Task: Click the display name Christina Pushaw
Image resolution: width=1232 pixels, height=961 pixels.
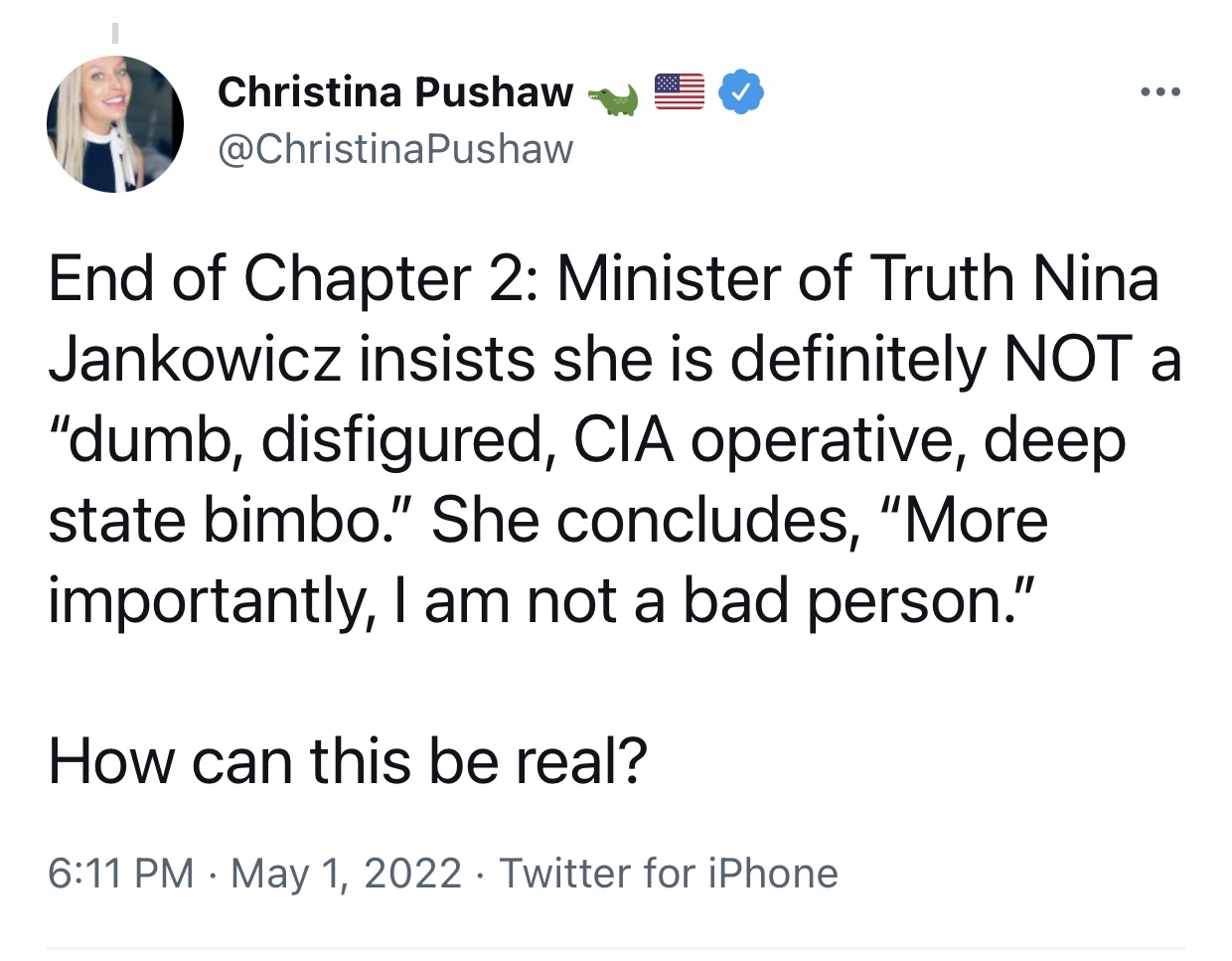Action: [395, 91]
